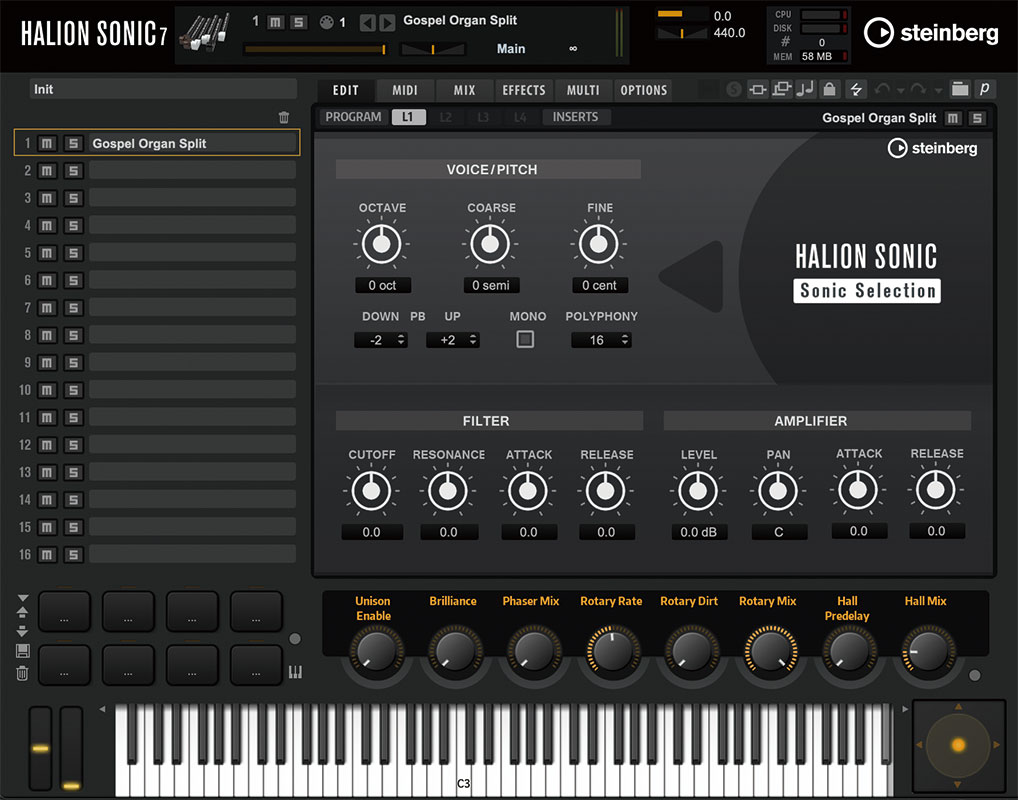Open the Main output selector

(x=511, y=49)
